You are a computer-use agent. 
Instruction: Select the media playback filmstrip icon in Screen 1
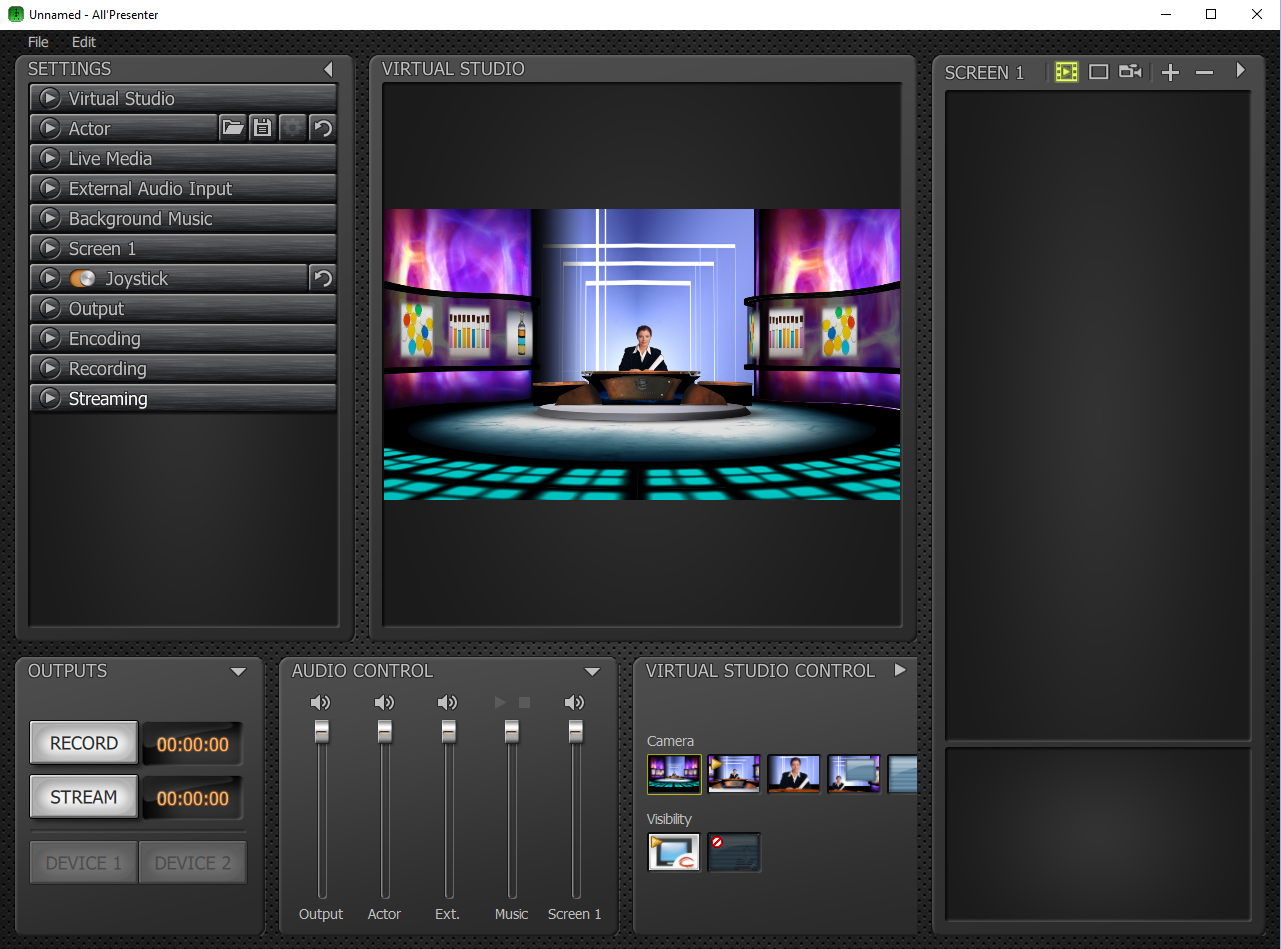1067,72
